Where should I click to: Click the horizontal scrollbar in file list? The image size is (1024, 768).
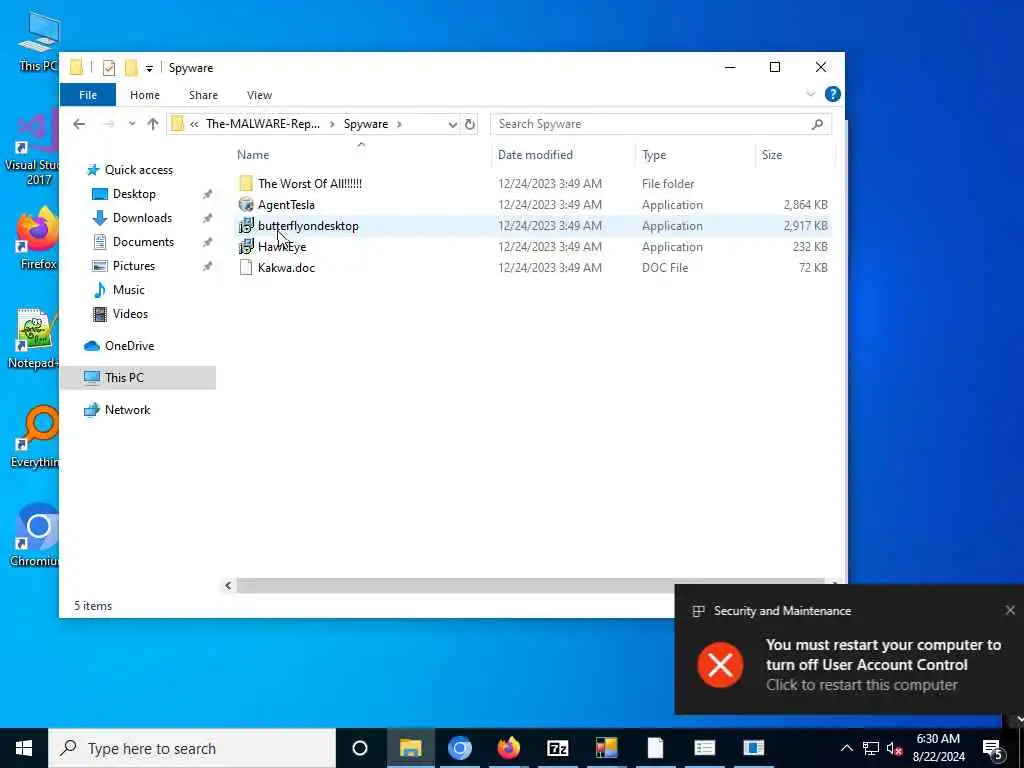coord(530,585)
